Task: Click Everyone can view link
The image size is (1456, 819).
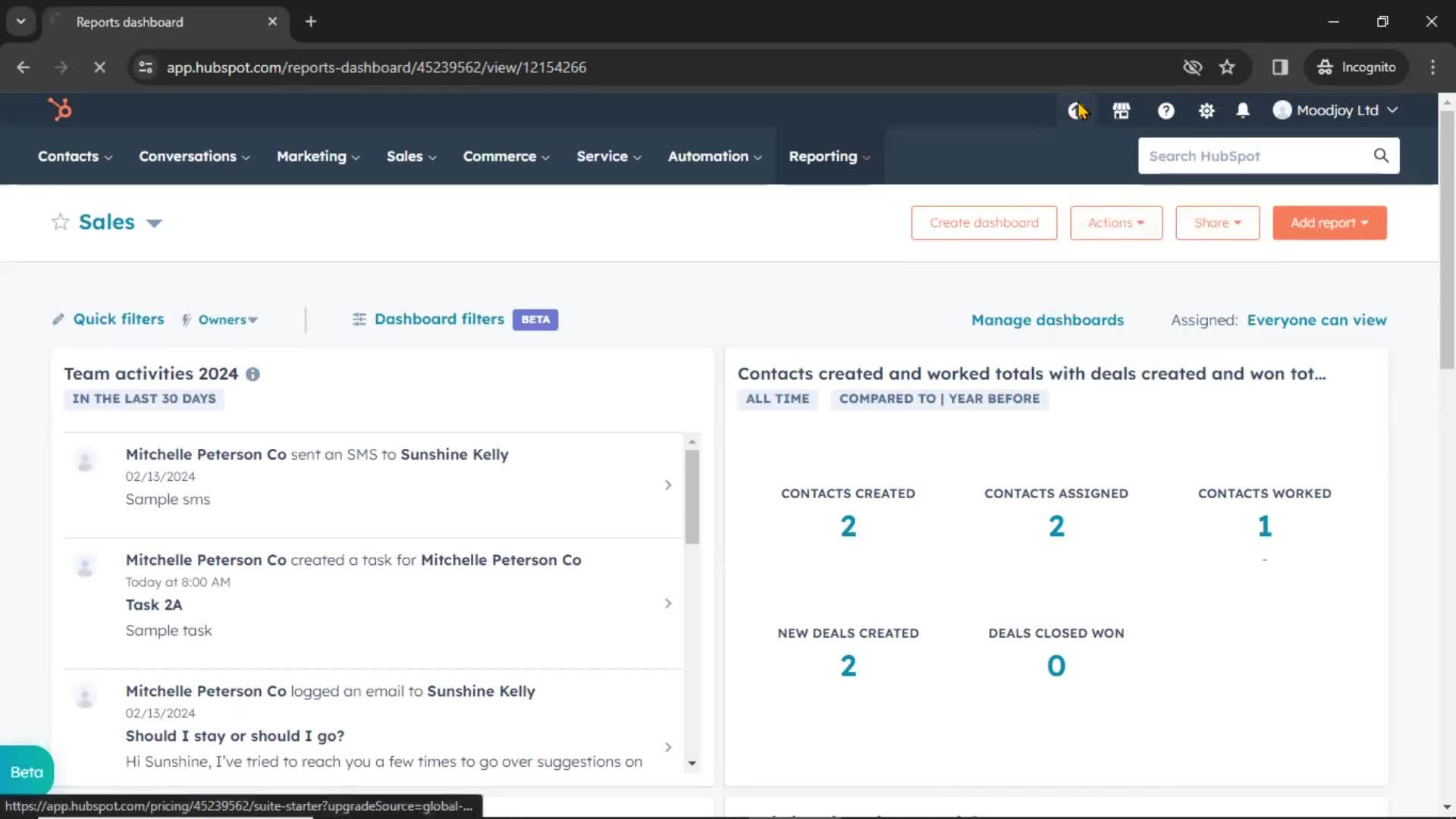Action: coord(1316,320)
